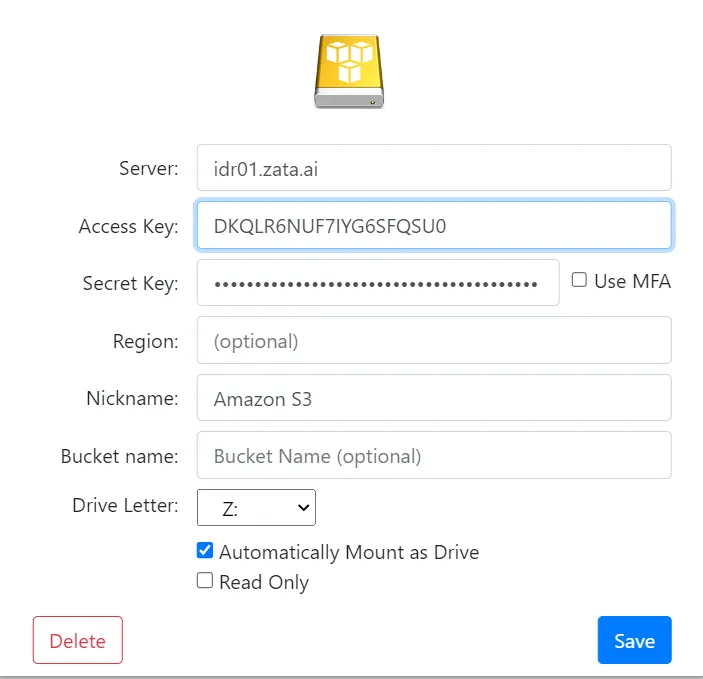703x679 pixels.
Task: Select the Secret Key password field
Action: coord(378,283)
